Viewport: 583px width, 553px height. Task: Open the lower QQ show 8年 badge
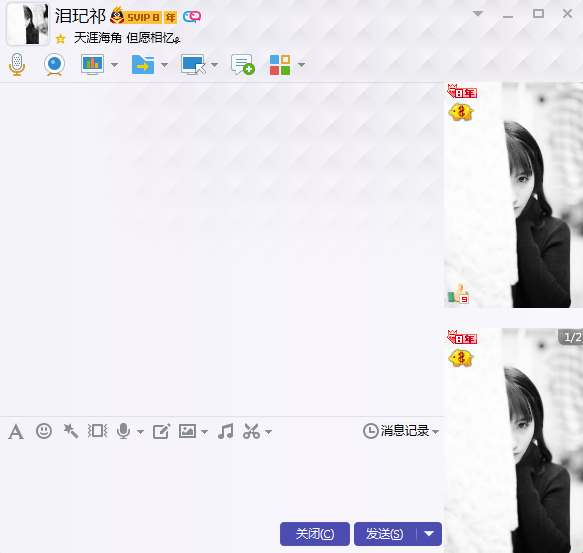coord(462,337)
